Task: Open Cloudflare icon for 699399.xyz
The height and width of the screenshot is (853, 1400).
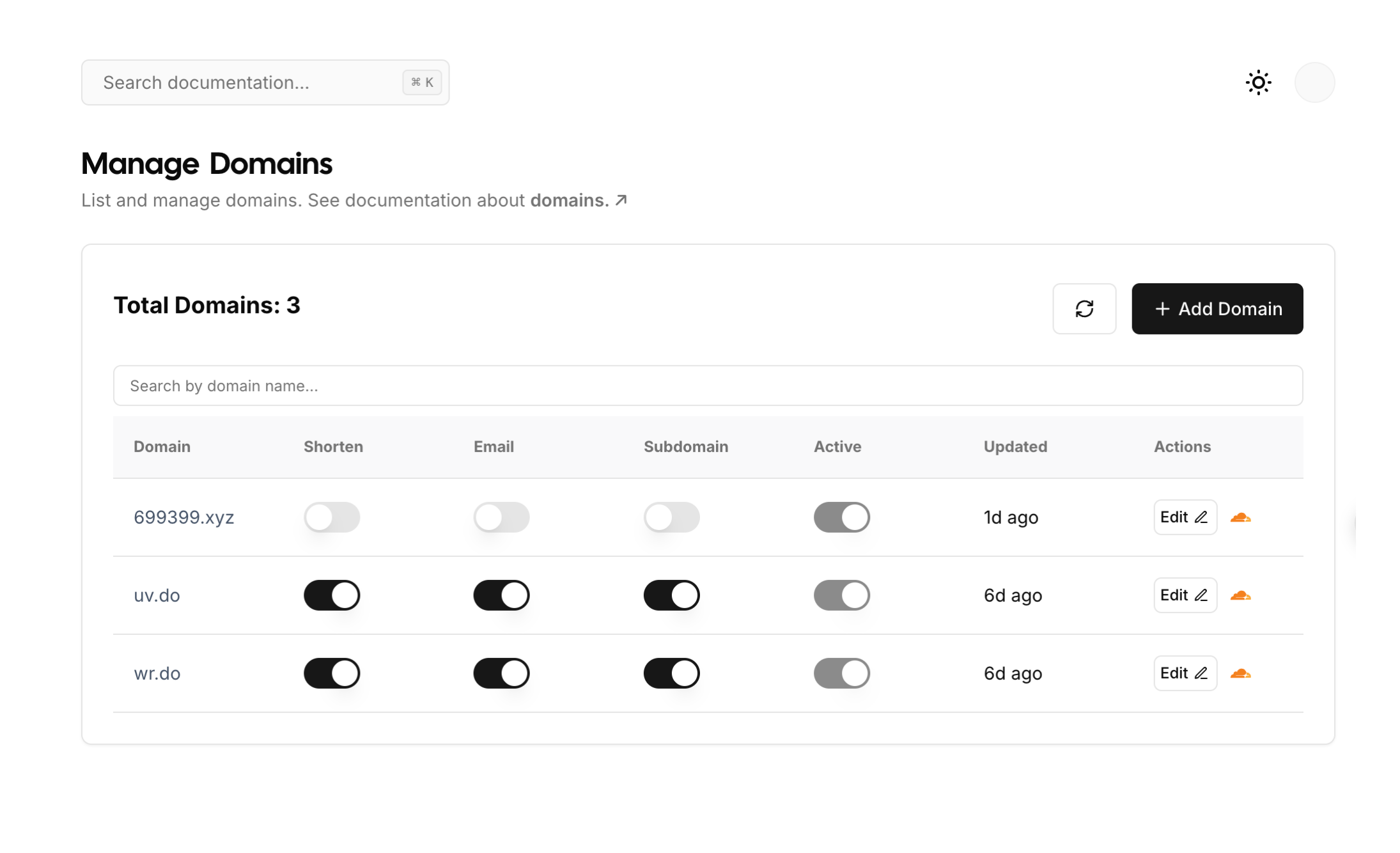Action: point(1240,517)
